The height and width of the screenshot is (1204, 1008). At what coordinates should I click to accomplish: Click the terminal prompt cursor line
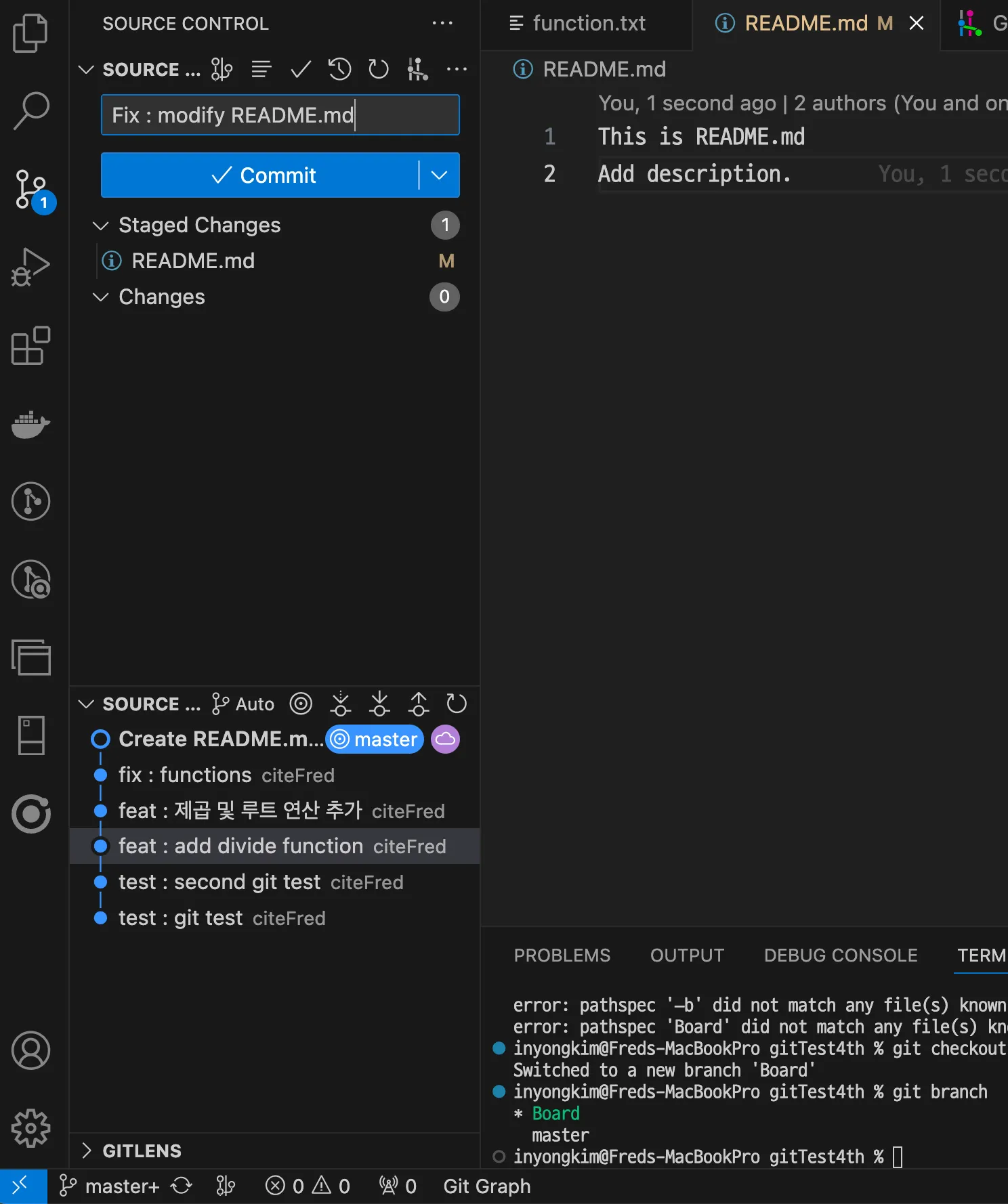(x=707, y=1157)
